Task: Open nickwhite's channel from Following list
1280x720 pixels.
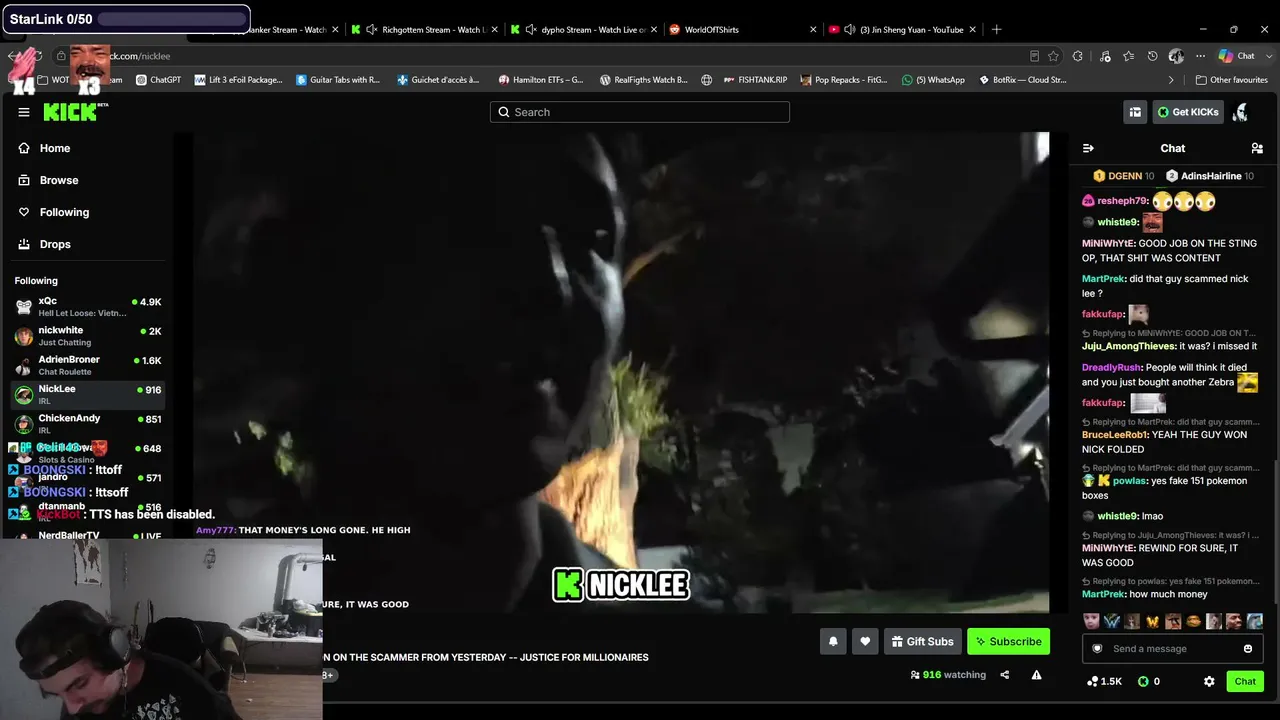Action: coord(88,336)
